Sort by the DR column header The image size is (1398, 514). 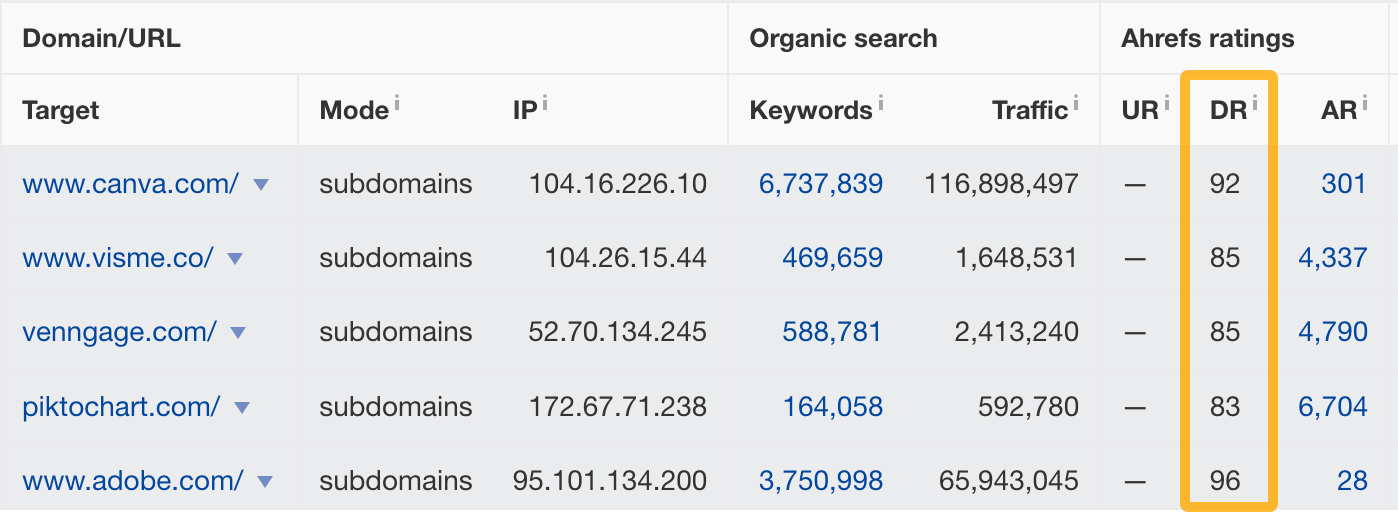click(1227, 110)
